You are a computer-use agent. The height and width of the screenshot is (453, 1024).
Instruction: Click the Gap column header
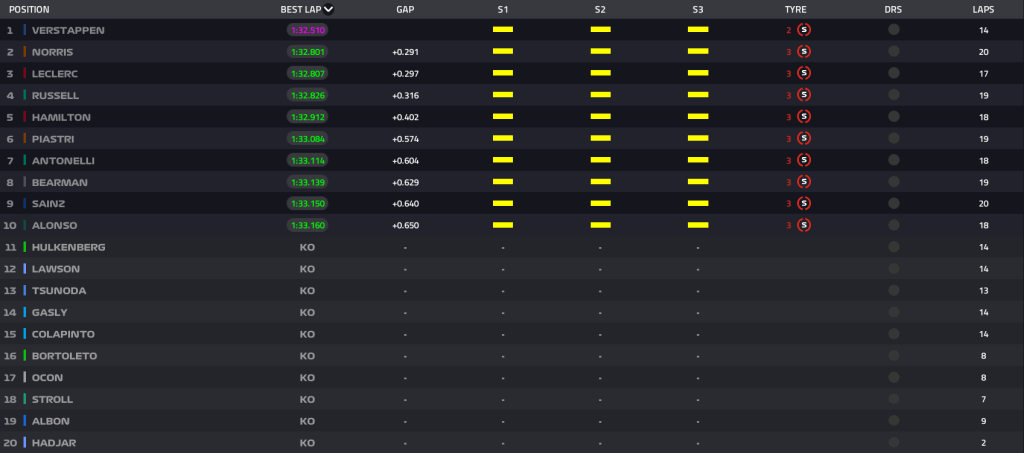tap(404, 9)
